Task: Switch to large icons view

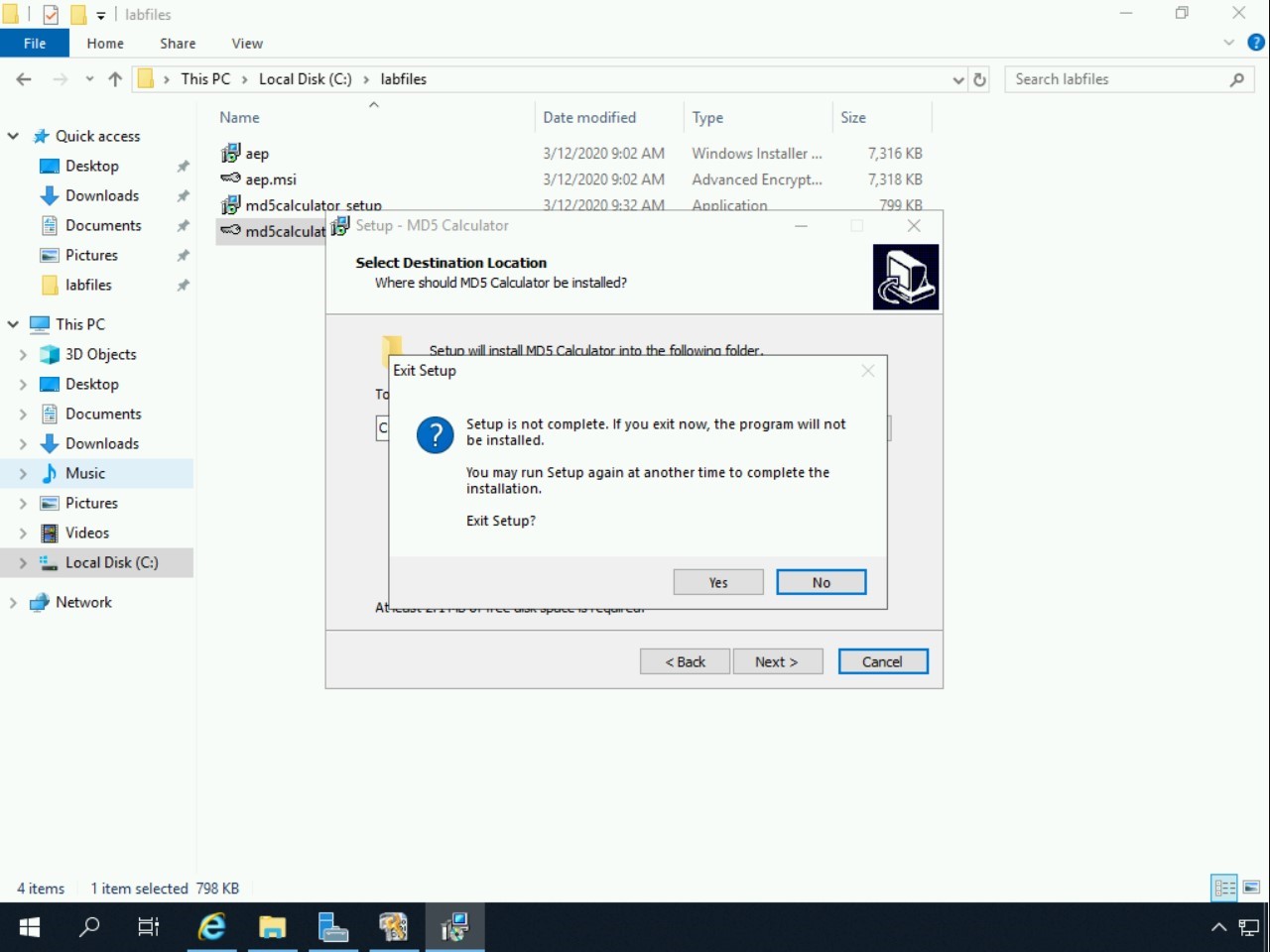Action: [x=1251, y=888]
